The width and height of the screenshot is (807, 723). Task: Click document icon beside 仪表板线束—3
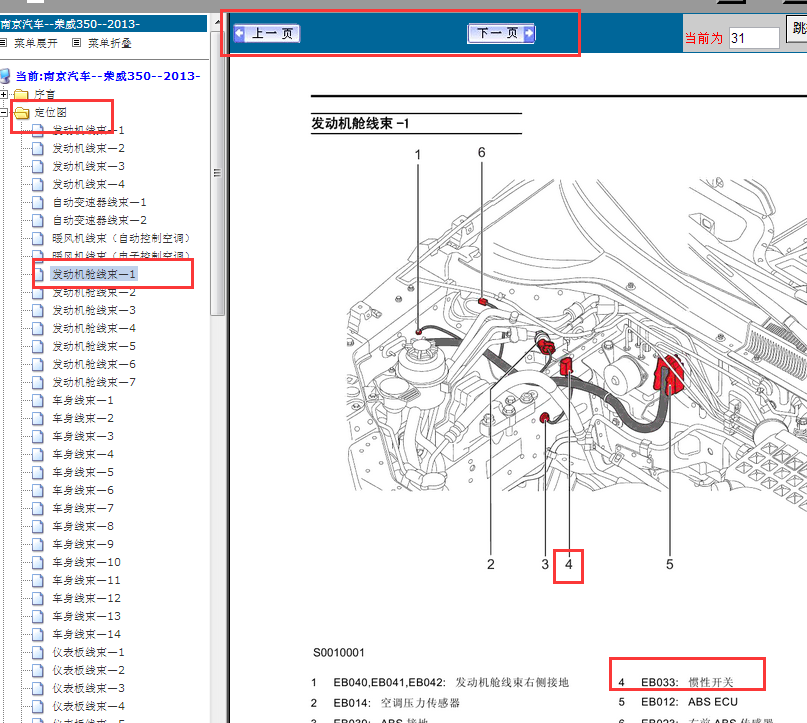(38, 689)
